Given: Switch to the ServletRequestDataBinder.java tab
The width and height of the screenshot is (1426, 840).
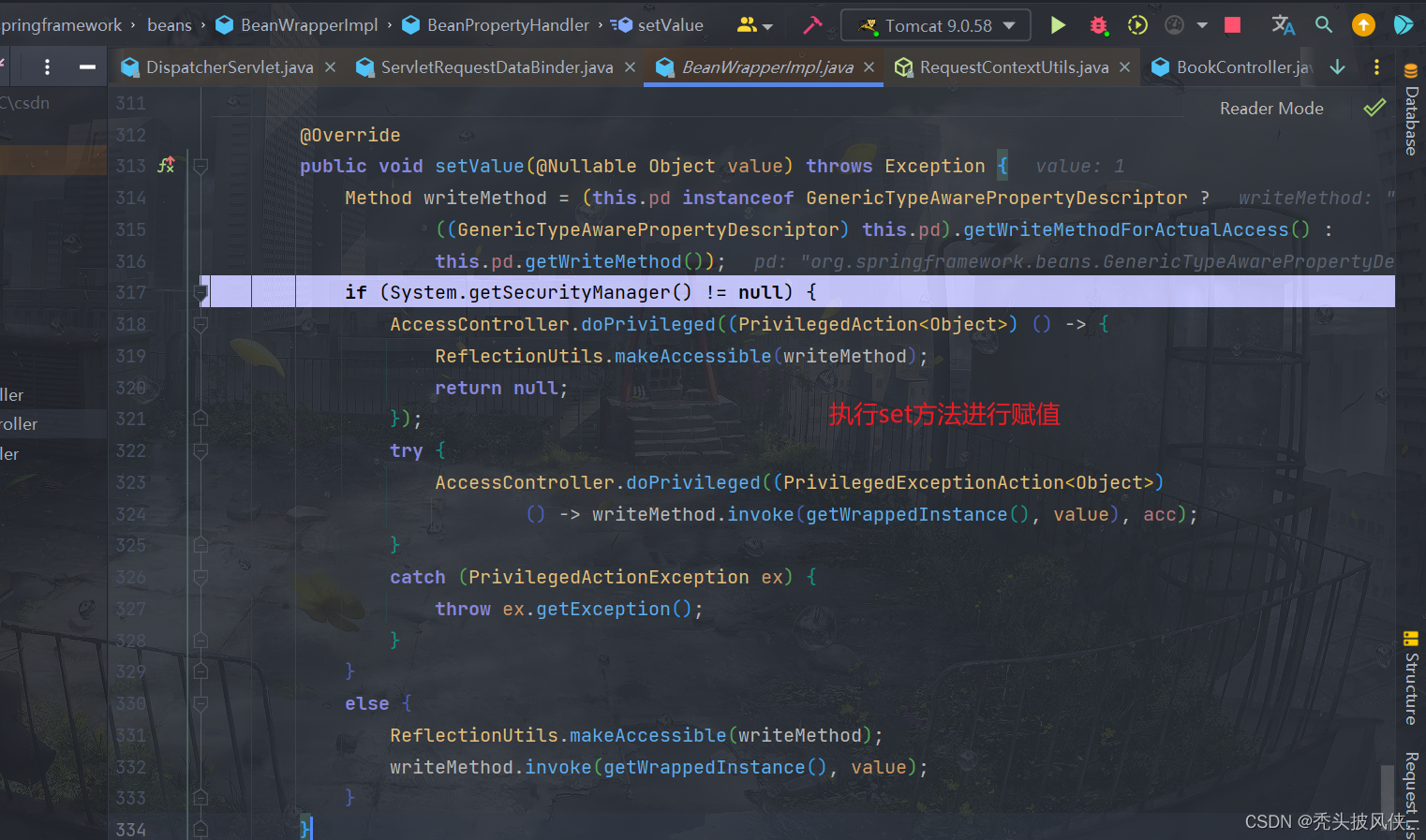Looking at the screenshot, I should point(498,67).
